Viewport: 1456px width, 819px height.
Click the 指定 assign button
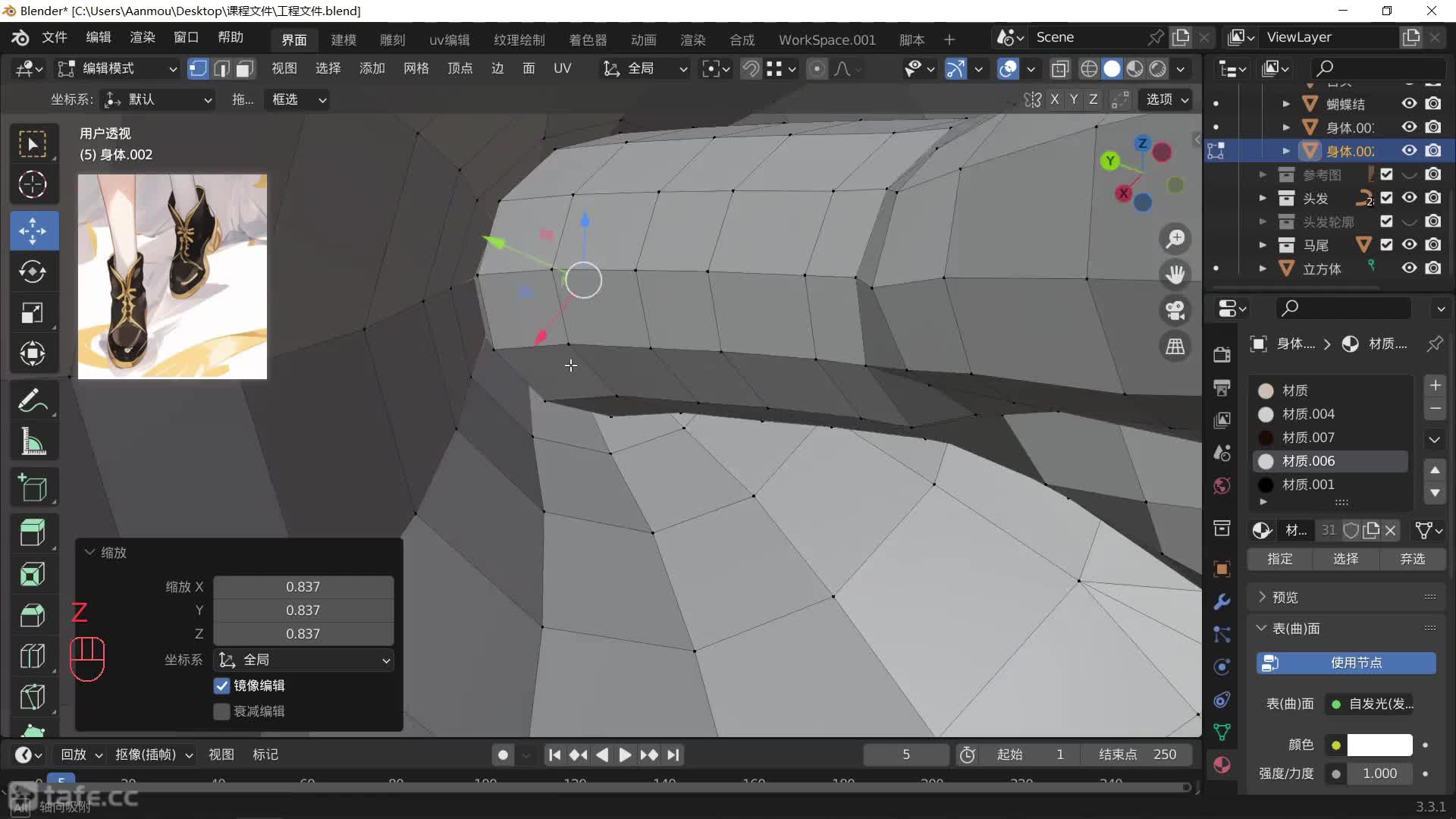tap(1279, 559)
